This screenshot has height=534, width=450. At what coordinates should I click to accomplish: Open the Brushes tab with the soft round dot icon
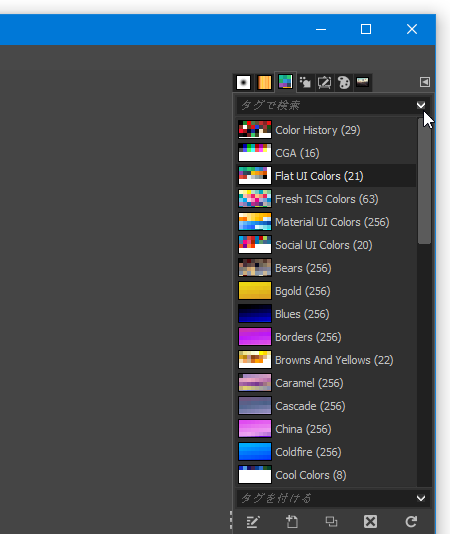(x=243, y=82)
